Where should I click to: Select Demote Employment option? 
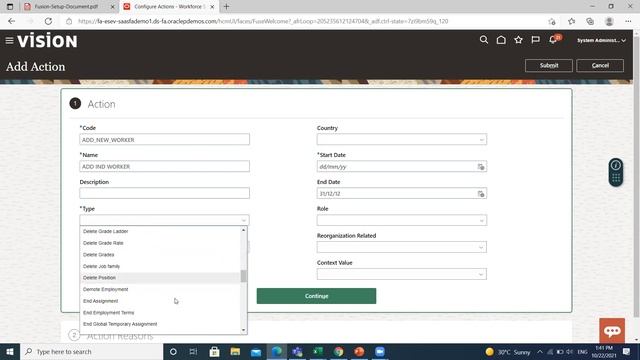(160, 289)
